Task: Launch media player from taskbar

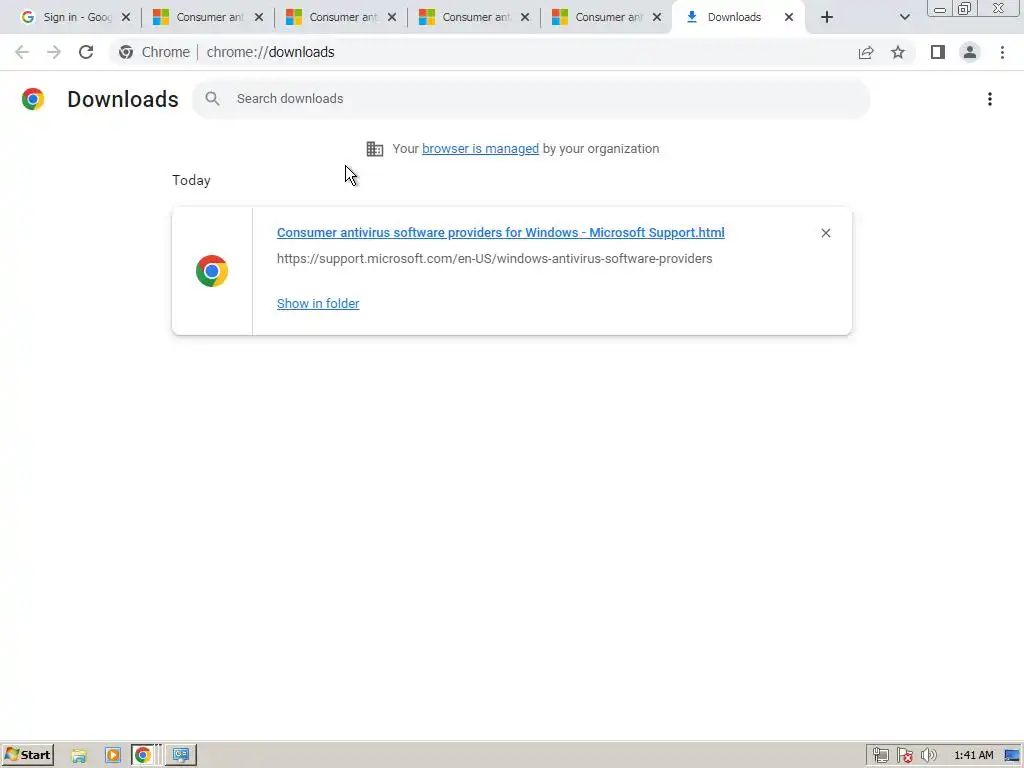Action: 112,756
